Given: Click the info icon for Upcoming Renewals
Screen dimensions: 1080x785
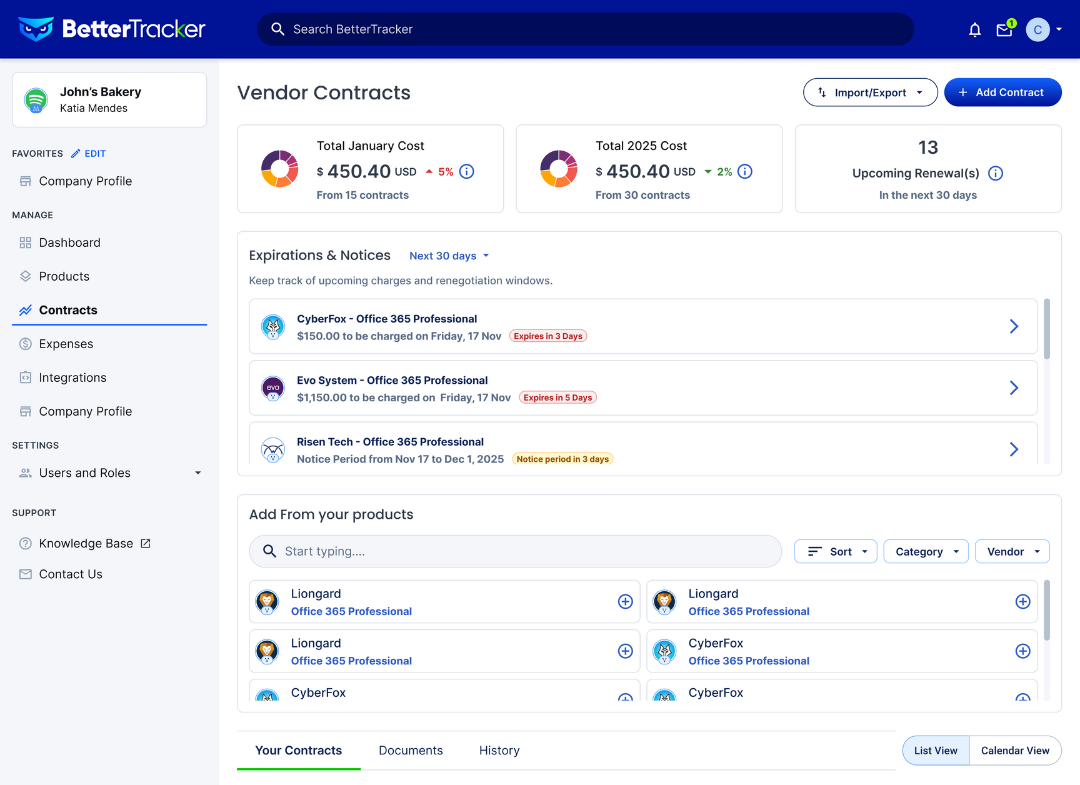Looking at the screenshot, I should pyautogui.click(x=995, y=173).
